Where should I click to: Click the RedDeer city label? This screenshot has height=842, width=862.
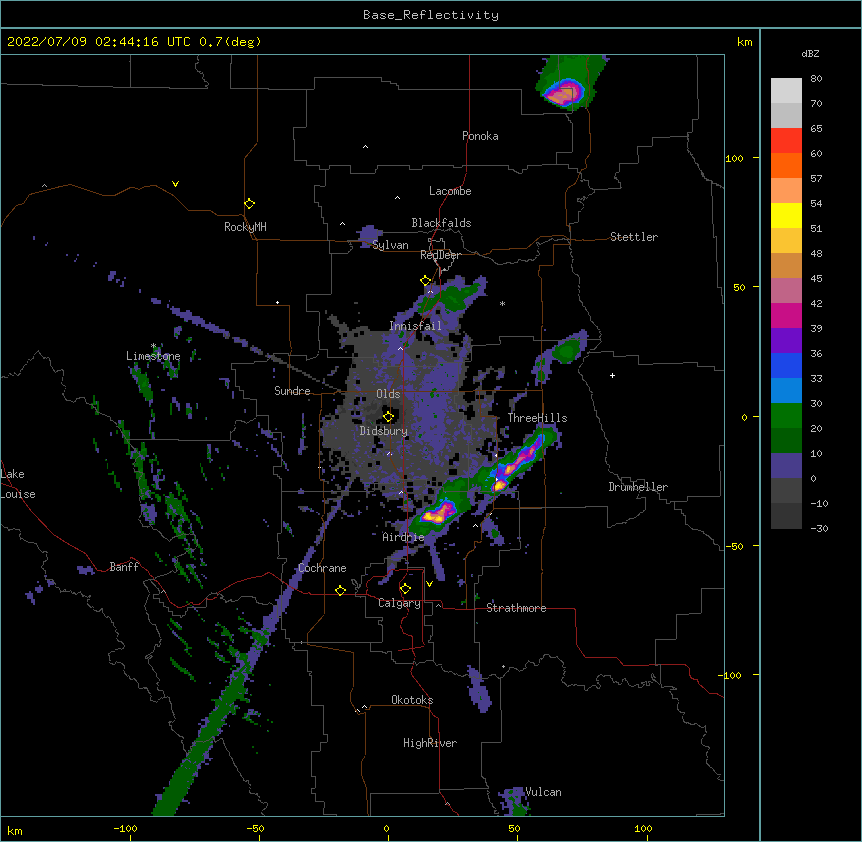click(x=440, y=255)
